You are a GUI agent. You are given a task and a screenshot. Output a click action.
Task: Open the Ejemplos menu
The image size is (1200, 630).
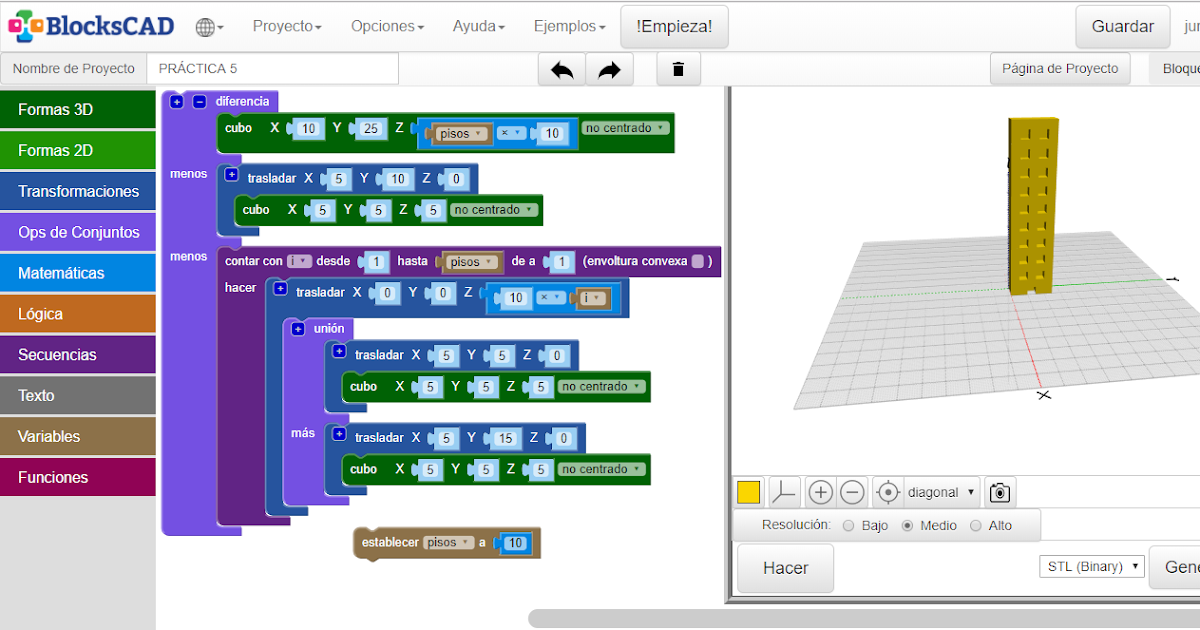pos(565,27)
